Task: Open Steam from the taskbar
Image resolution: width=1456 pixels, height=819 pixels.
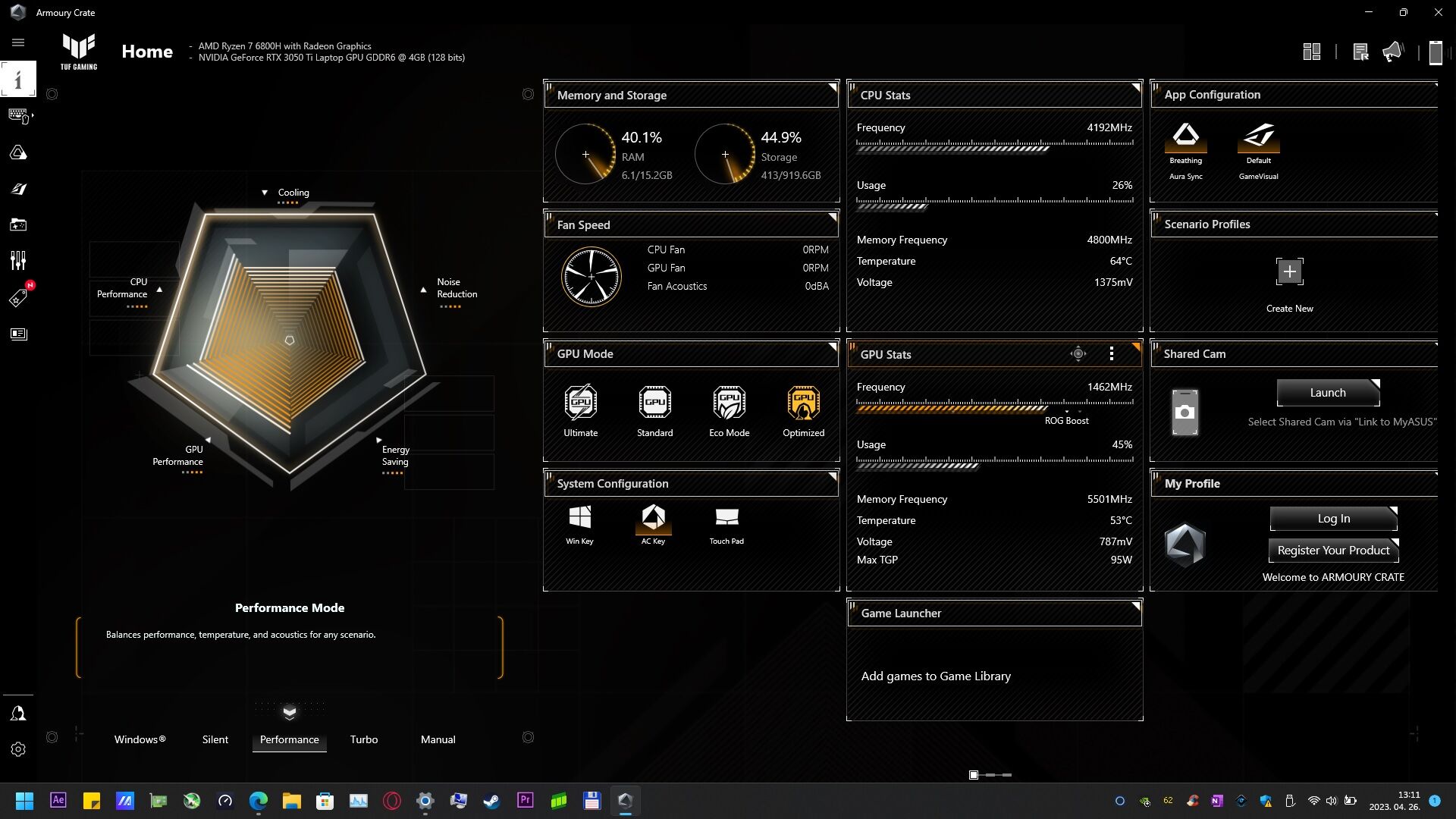Action: (491, 801)
